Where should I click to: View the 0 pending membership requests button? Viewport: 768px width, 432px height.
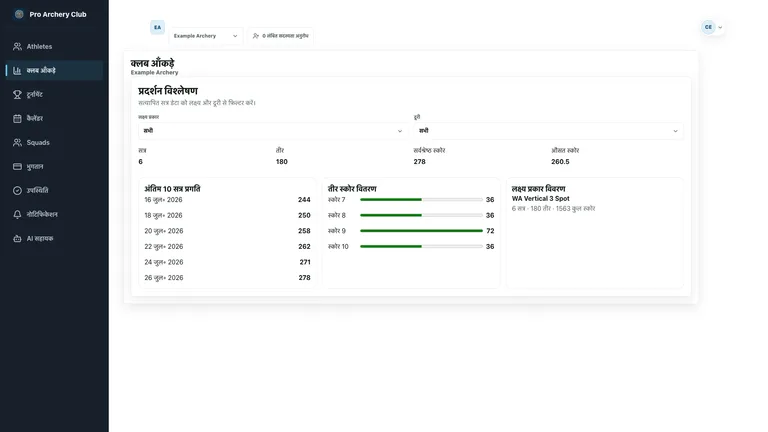click(280, 36)
